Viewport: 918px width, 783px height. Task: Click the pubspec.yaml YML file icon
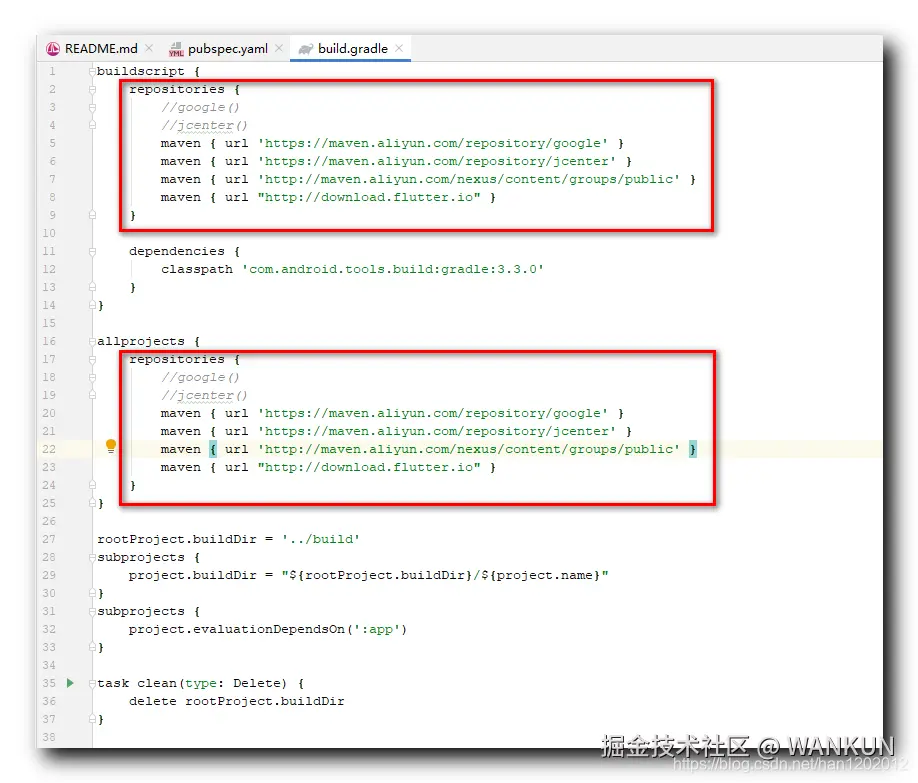[176, 49]
